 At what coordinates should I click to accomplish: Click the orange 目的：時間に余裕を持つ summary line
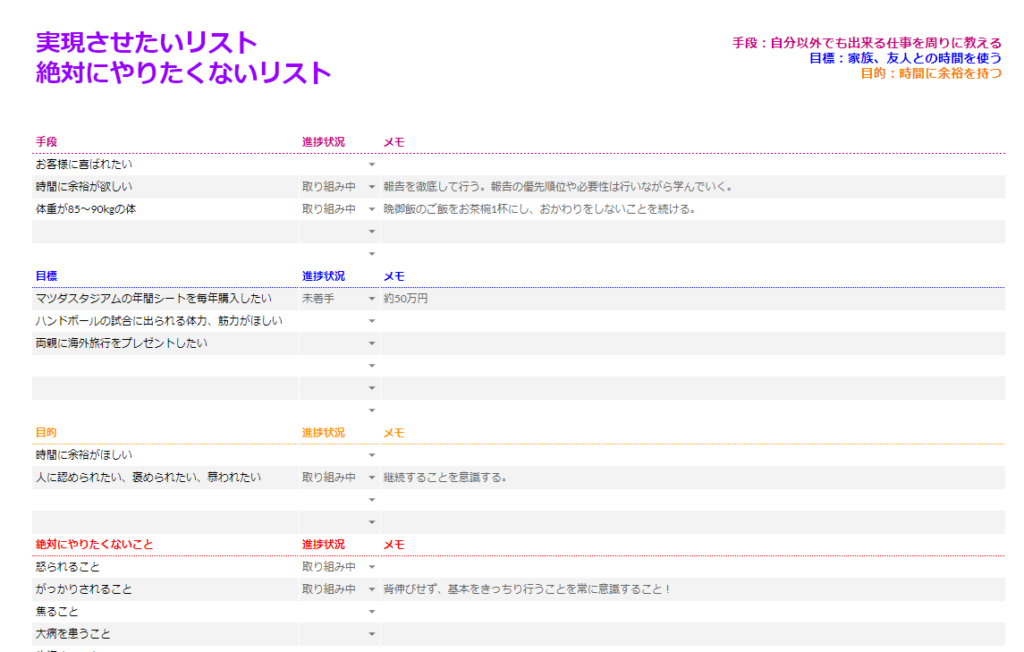930,74
